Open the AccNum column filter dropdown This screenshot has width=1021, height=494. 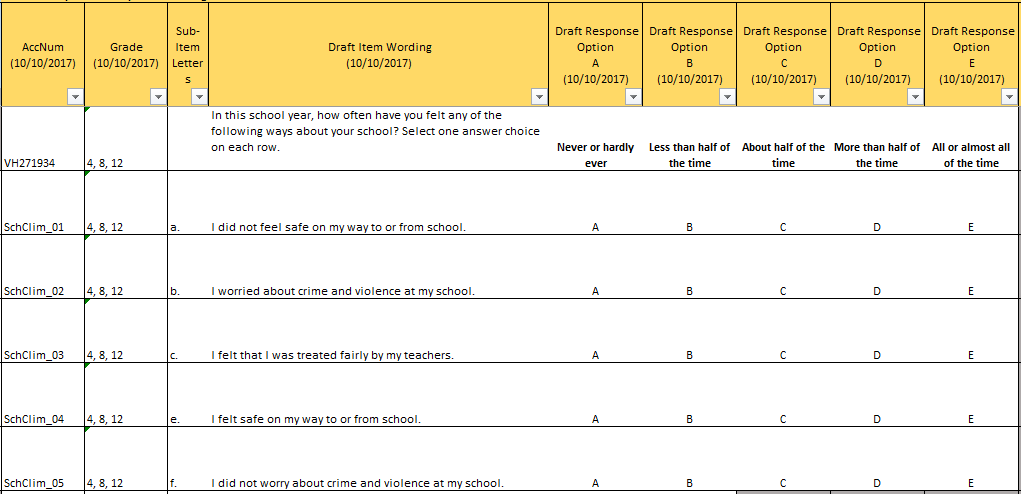click(x=76, y=97)
